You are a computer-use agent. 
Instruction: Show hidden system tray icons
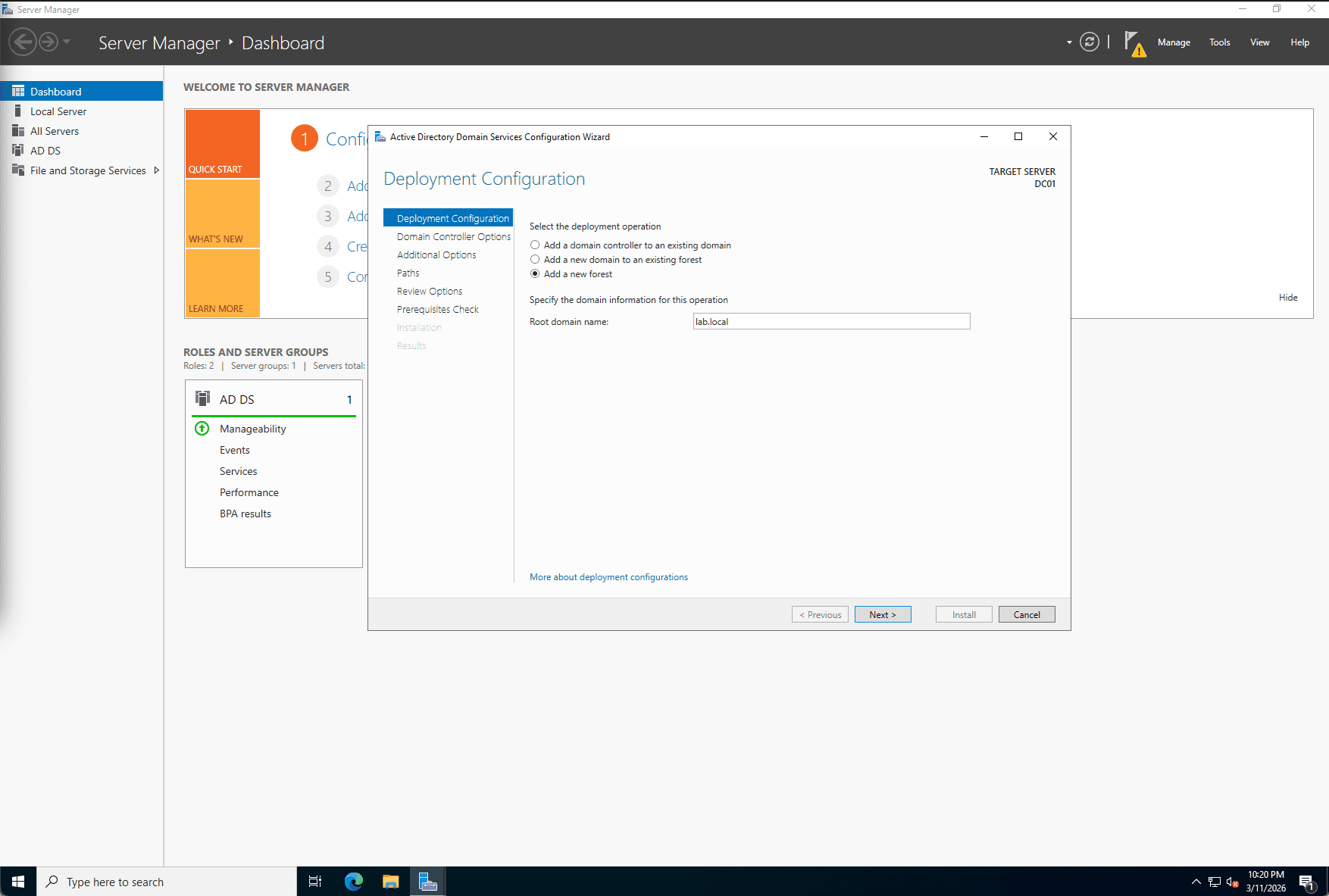click(x=1196, y=882)
